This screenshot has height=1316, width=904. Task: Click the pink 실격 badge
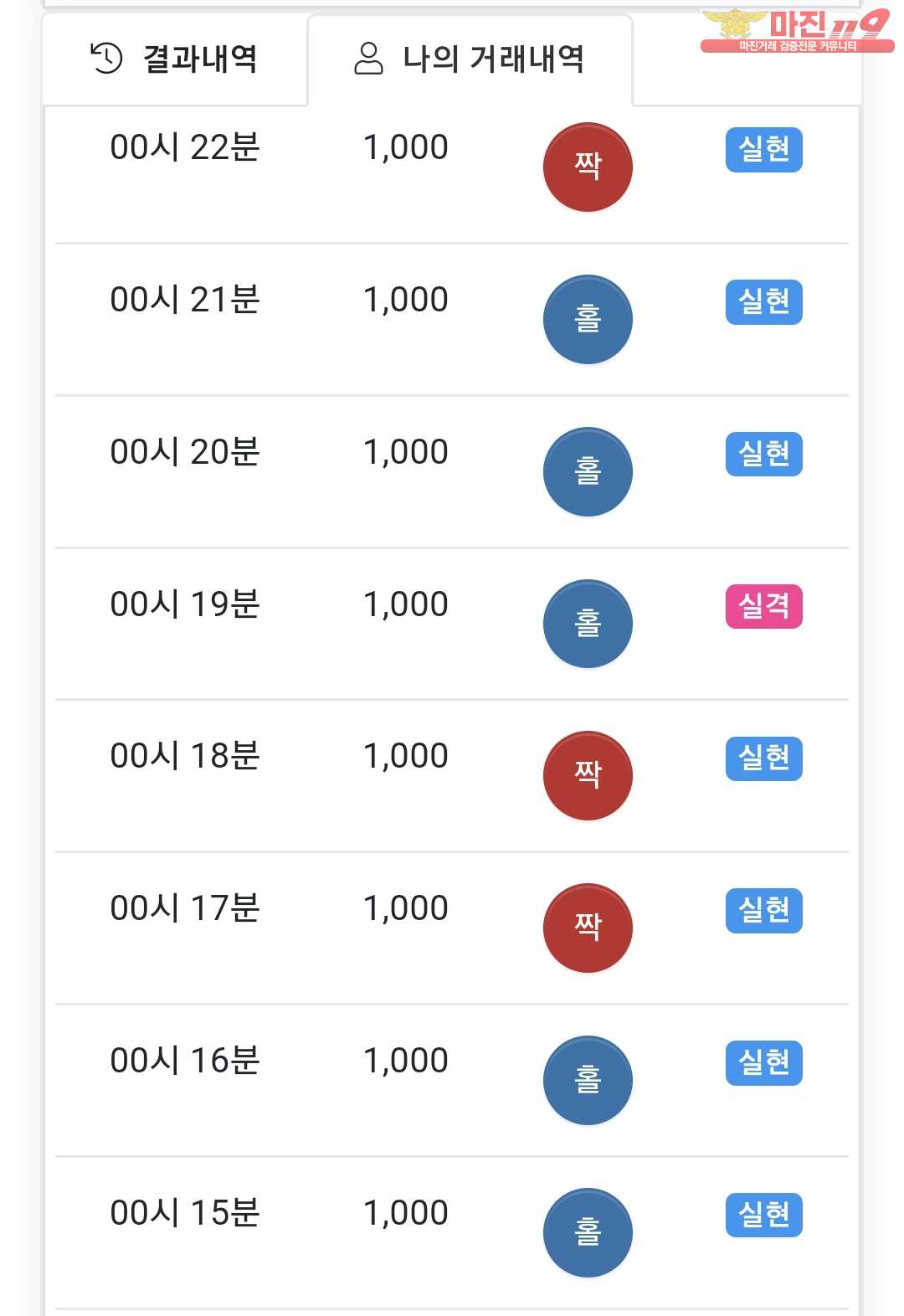pyautogui.click(x=763, y=606)
